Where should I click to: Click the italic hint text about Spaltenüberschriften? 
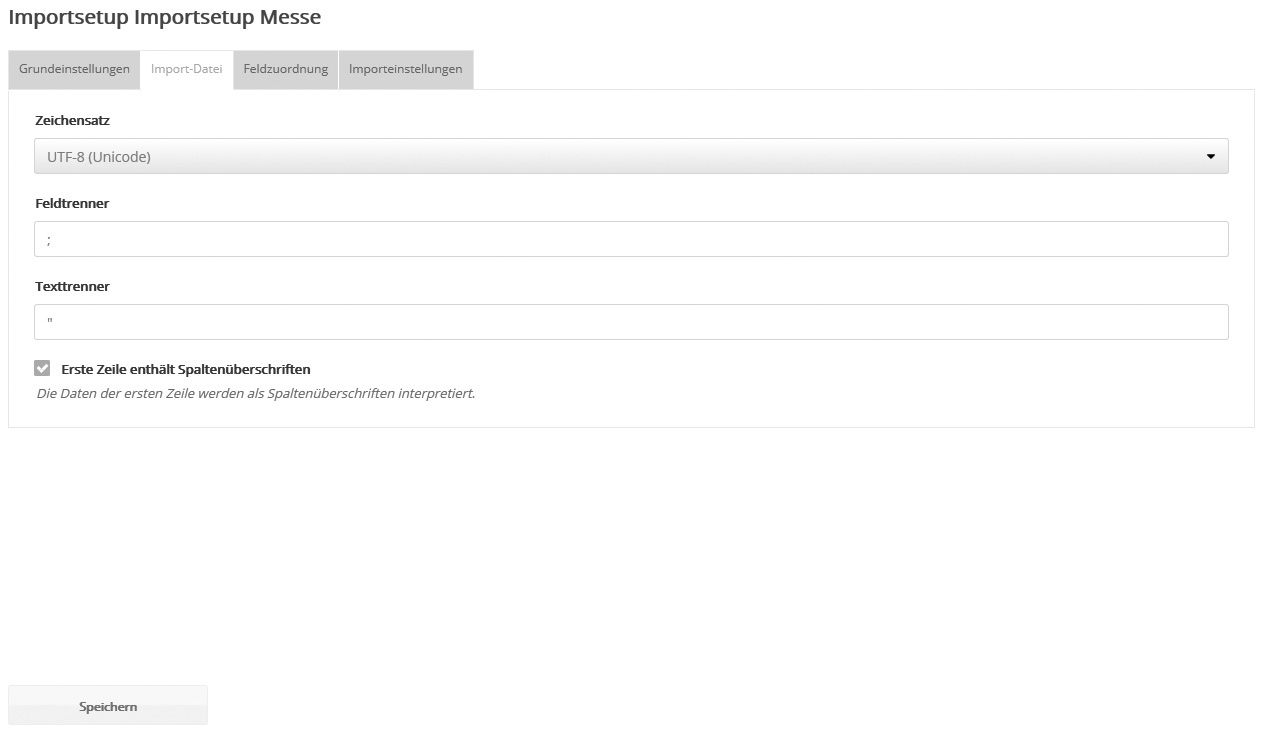[x=255, y=393]
